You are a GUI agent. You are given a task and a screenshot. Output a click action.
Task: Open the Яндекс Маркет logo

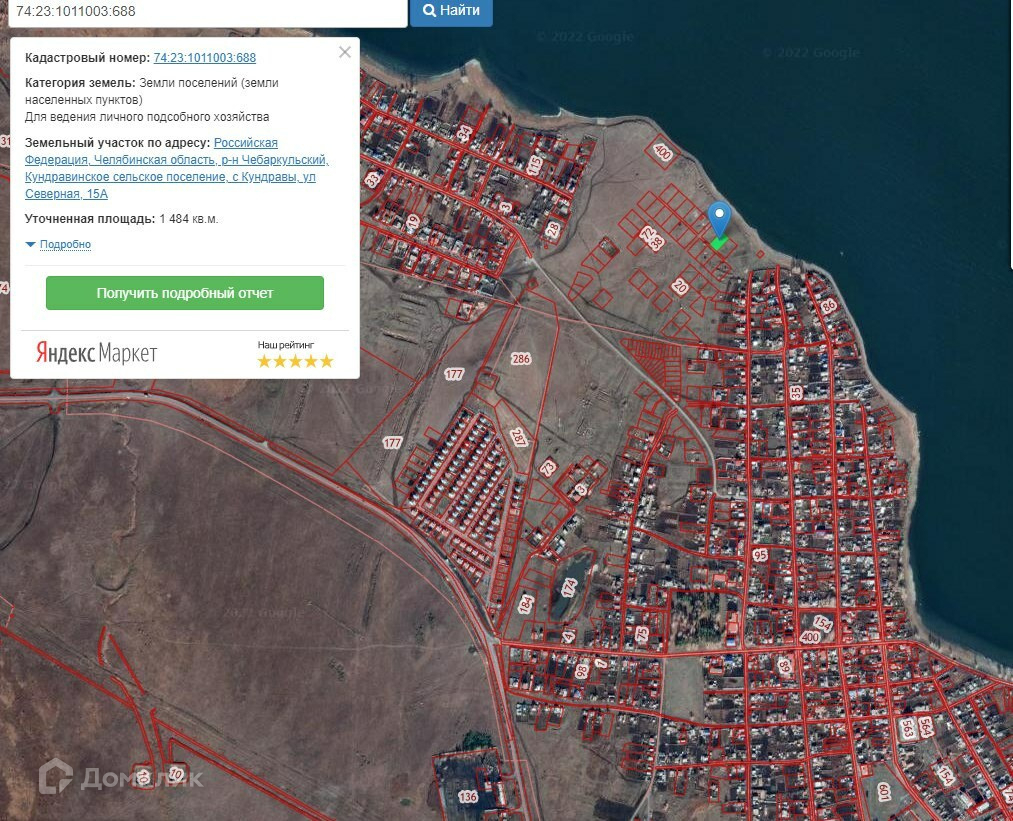click(97, 353)
